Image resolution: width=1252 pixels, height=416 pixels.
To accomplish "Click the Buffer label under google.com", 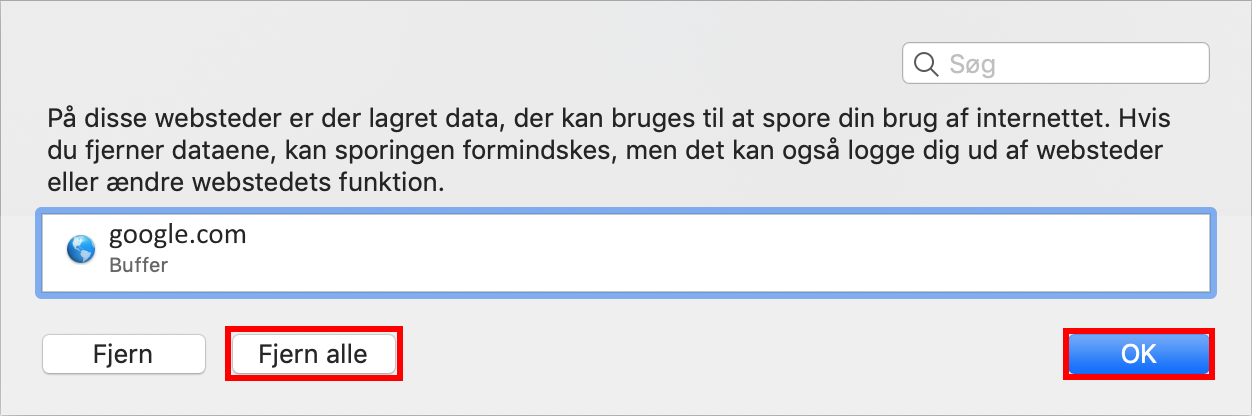I will click(x=138, y=266).
